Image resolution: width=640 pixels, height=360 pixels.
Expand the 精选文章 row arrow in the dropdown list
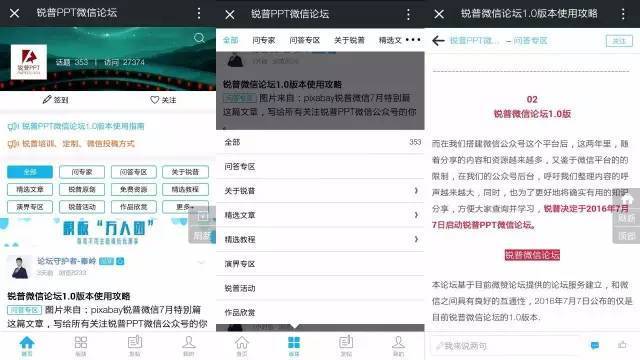coord(416,215)
